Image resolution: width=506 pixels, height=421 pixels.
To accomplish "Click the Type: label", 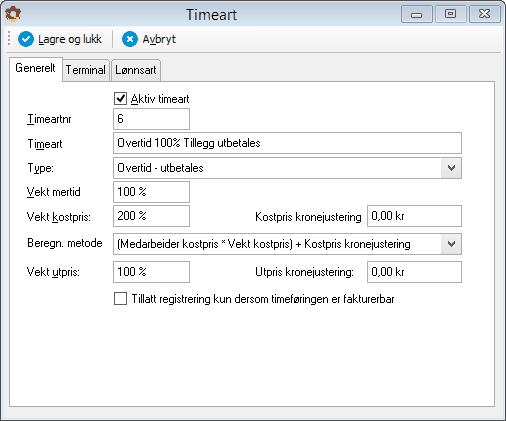I will 41,168.
